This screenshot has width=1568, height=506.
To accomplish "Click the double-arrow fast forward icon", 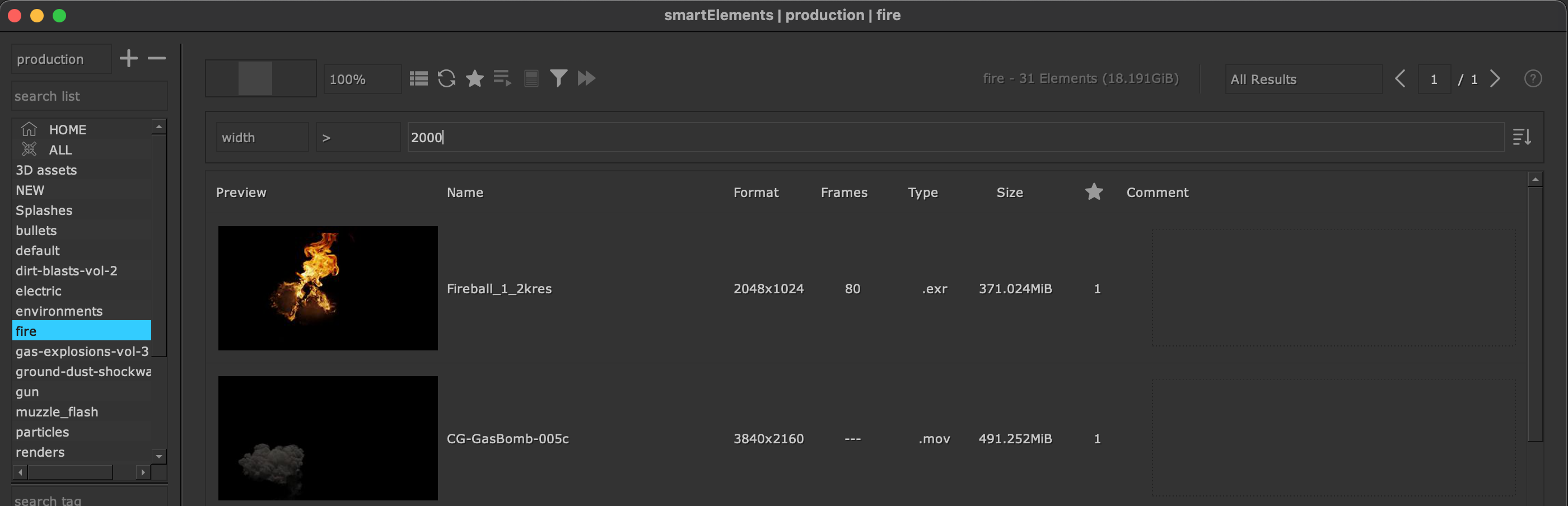I will pos(586,78).
